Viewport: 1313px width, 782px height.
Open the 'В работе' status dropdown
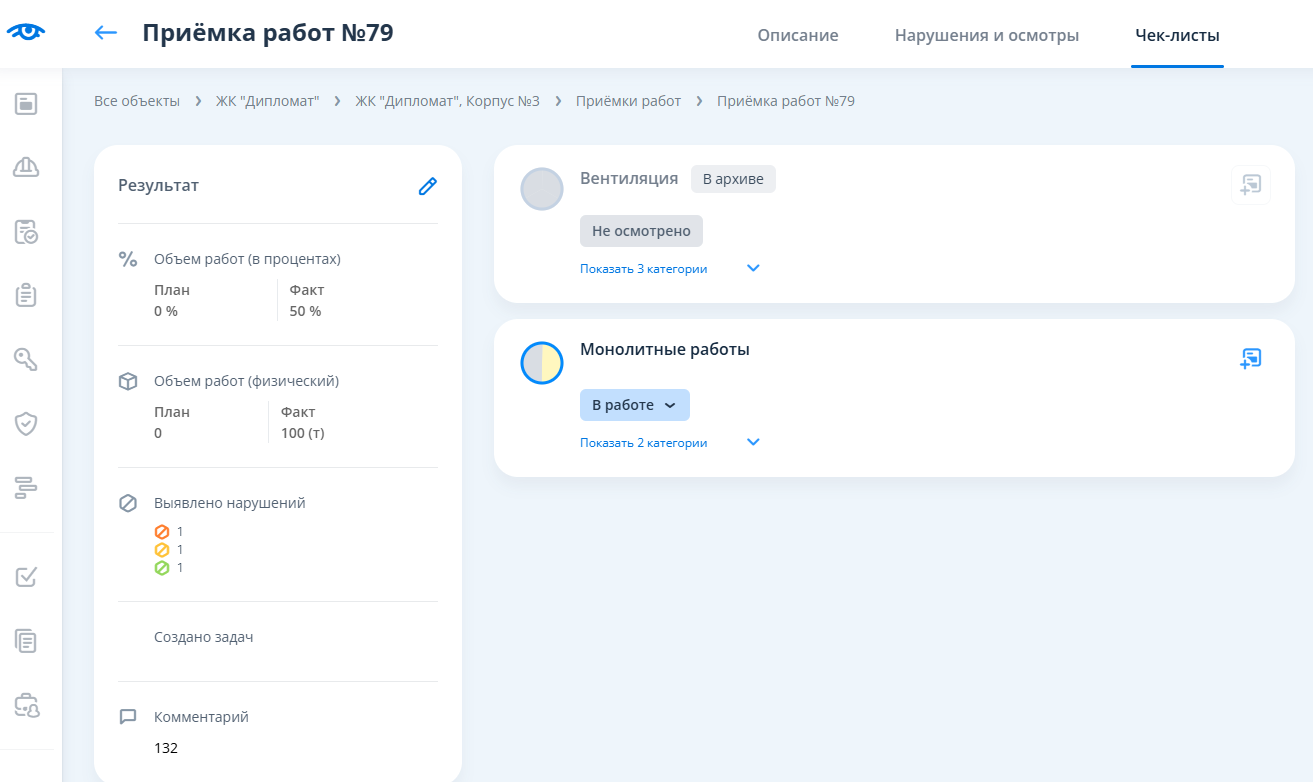[634, 405]
